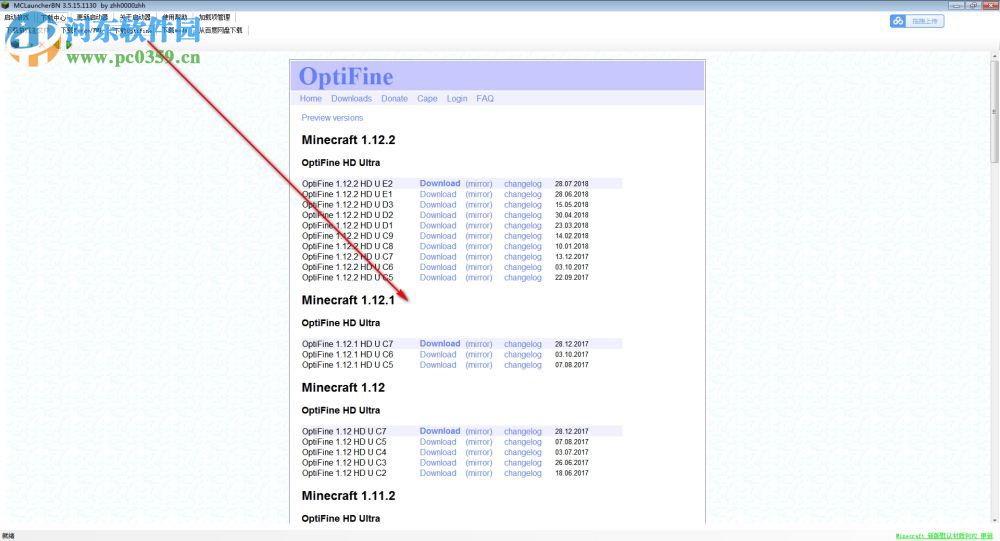
Task: Download OptiFine 1.12 HD U C5
Action: pos(438,441)
